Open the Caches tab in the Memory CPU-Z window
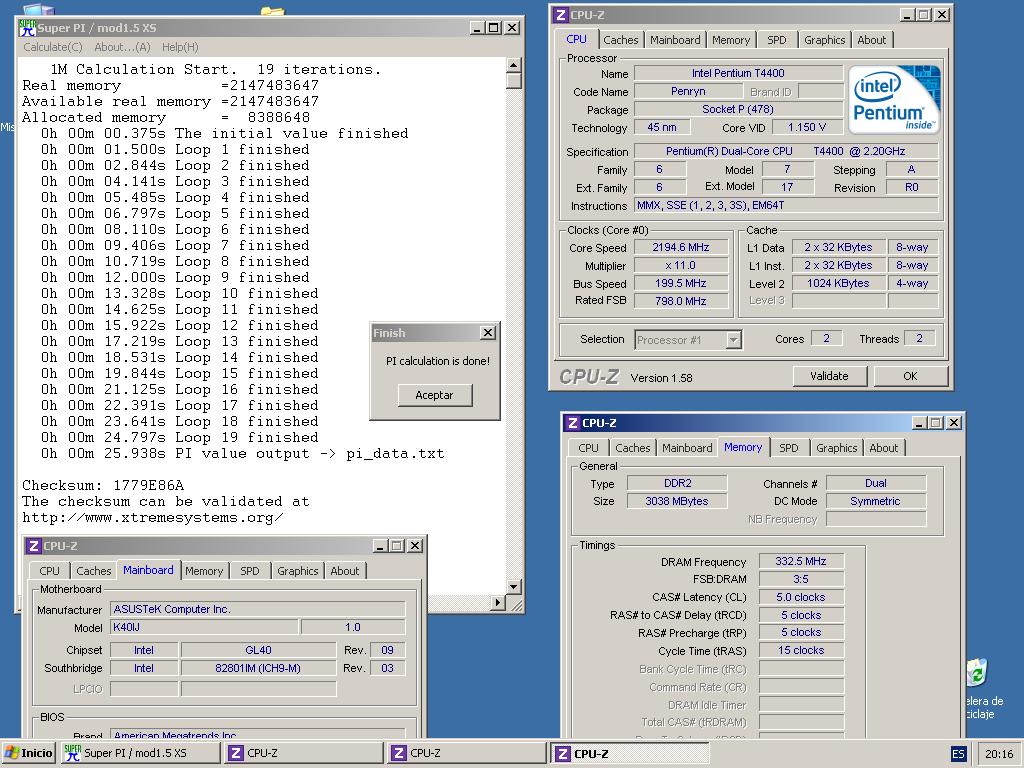The width and height of the screenshot is (1024, 768). click(x=633, y=448)
